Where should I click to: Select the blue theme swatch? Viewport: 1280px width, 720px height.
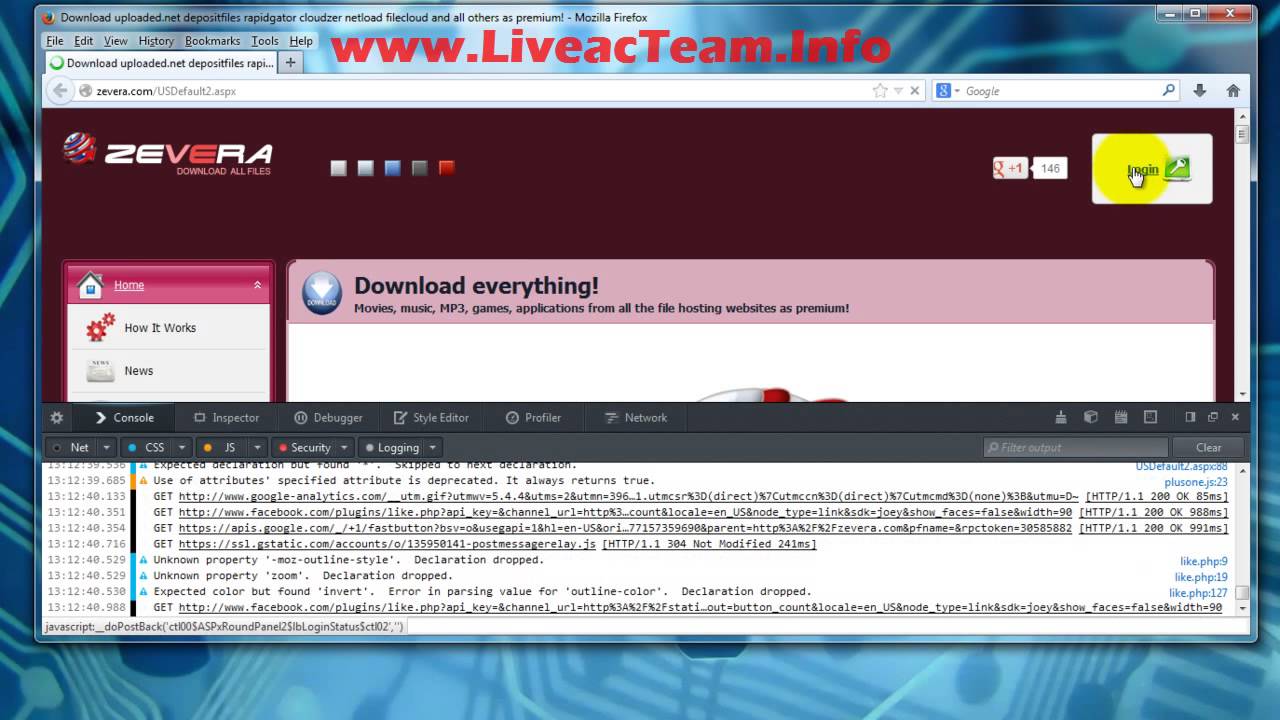(x=393, y=168)
